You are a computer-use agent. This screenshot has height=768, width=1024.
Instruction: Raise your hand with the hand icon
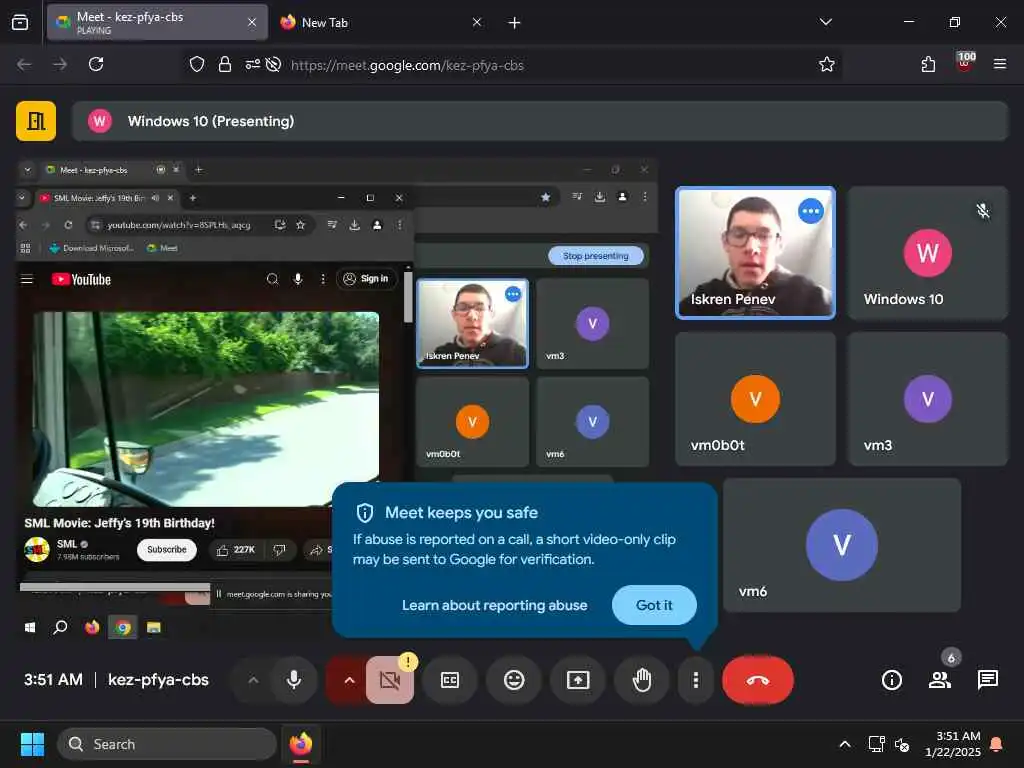642,680
